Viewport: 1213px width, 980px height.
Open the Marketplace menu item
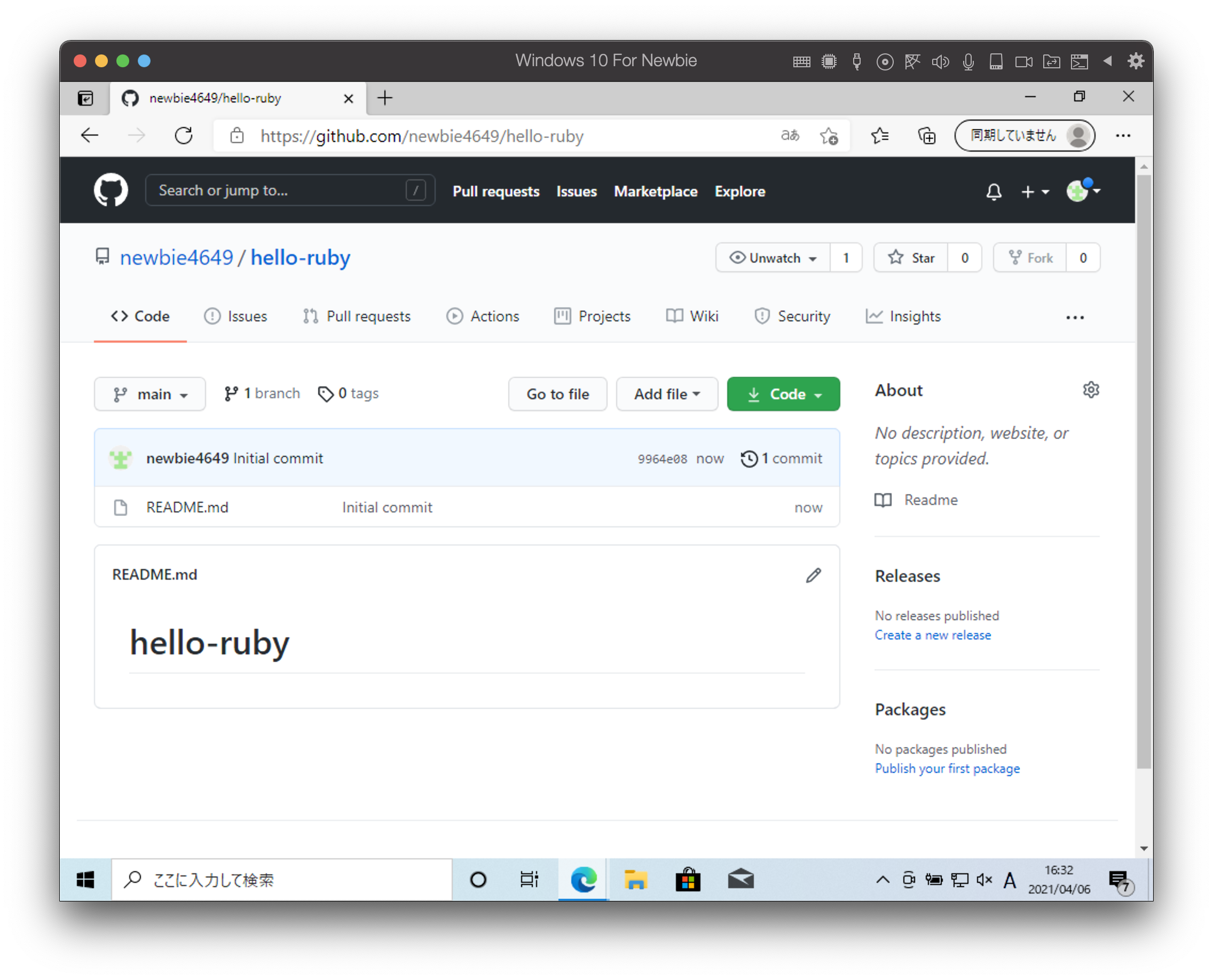[655, 192]
